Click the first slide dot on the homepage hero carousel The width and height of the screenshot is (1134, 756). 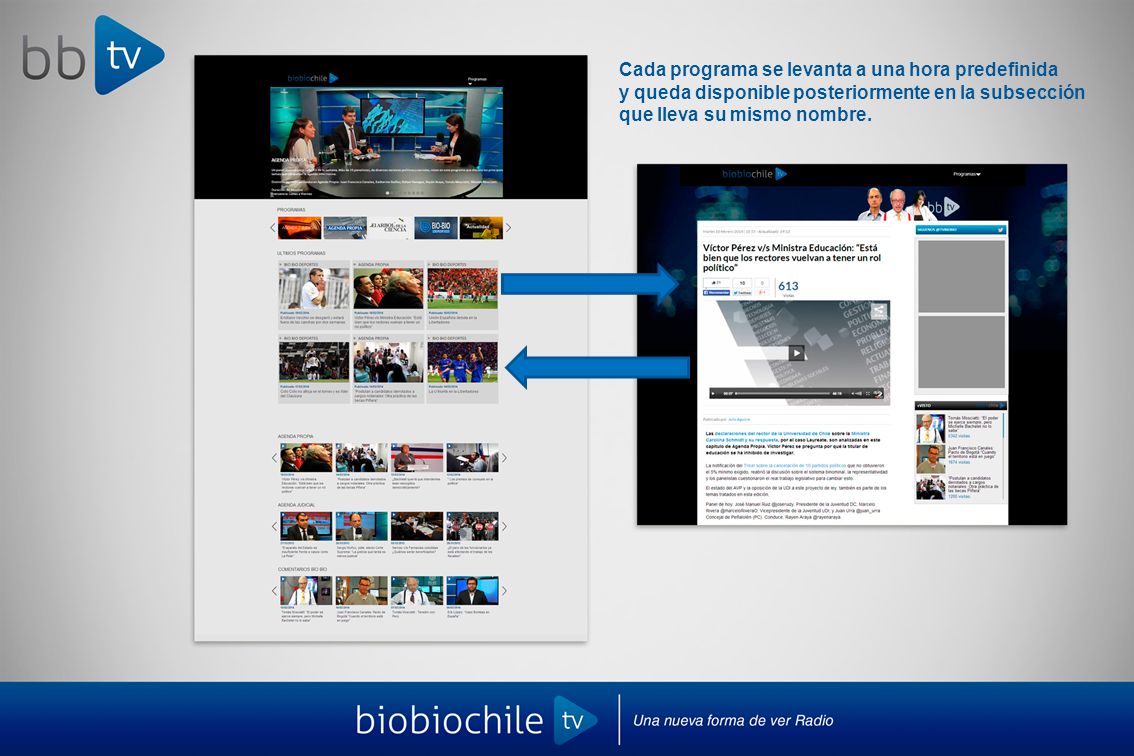point(388,193)
